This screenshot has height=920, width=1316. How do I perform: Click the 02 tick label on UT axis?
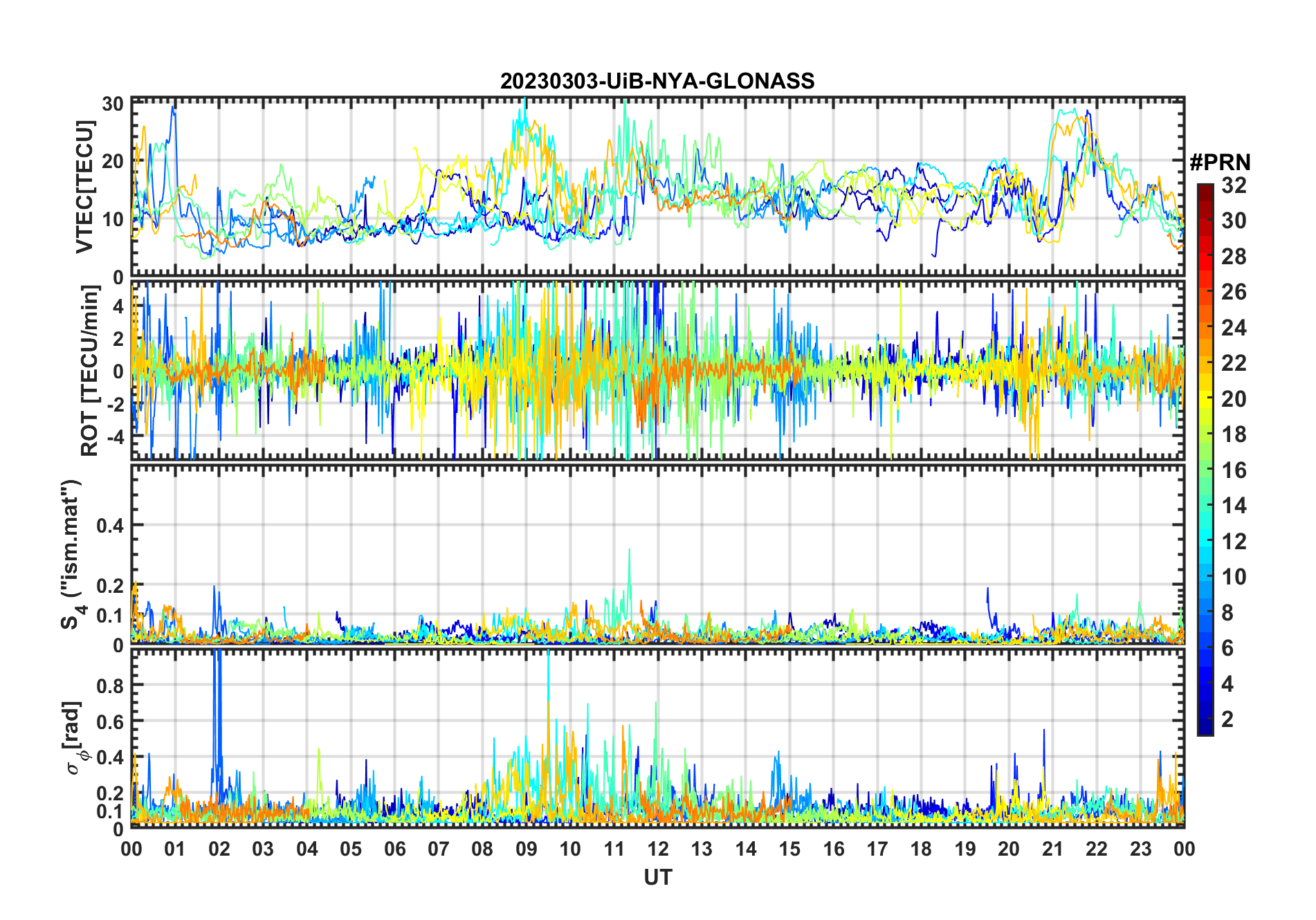coord(219,849)
